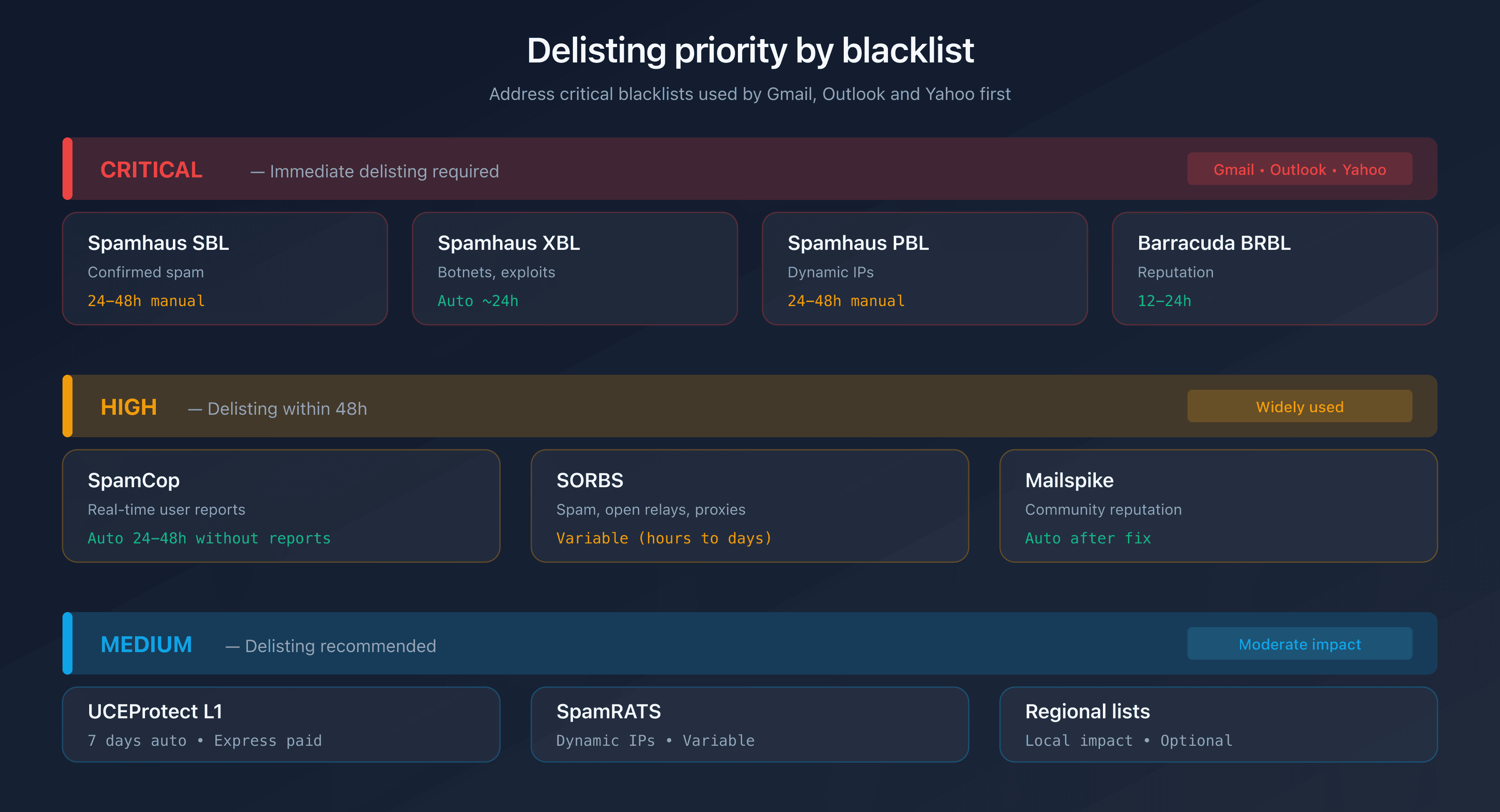Image resolution: width=1500 pixels, height=812 pixels.
Task: Select the Mailspike title
Action: (1069, 480)
